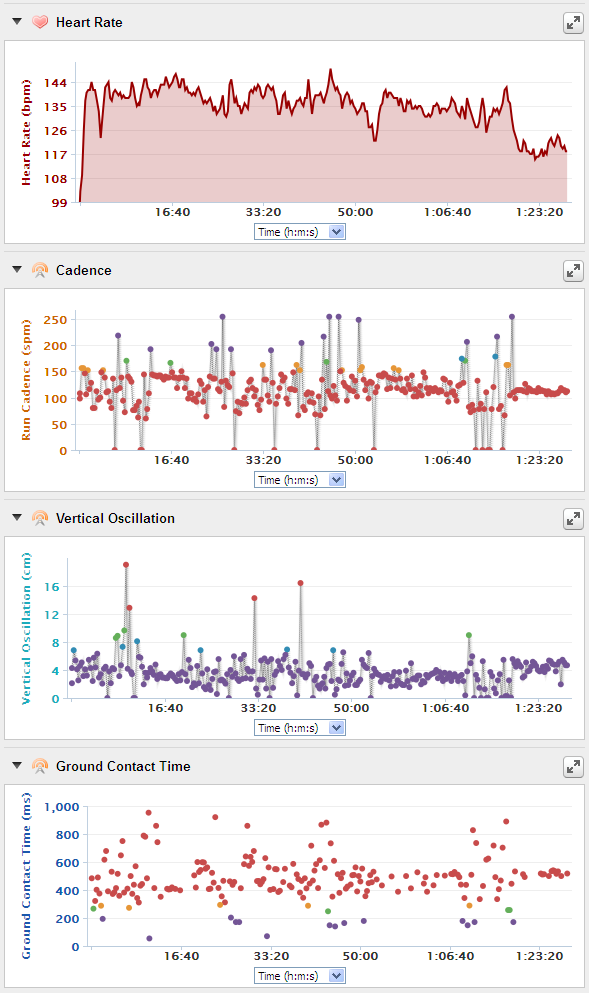Expand Ground Contact Time chart to full size
Screen dimensions: 589x993
(x=573, y=767)
